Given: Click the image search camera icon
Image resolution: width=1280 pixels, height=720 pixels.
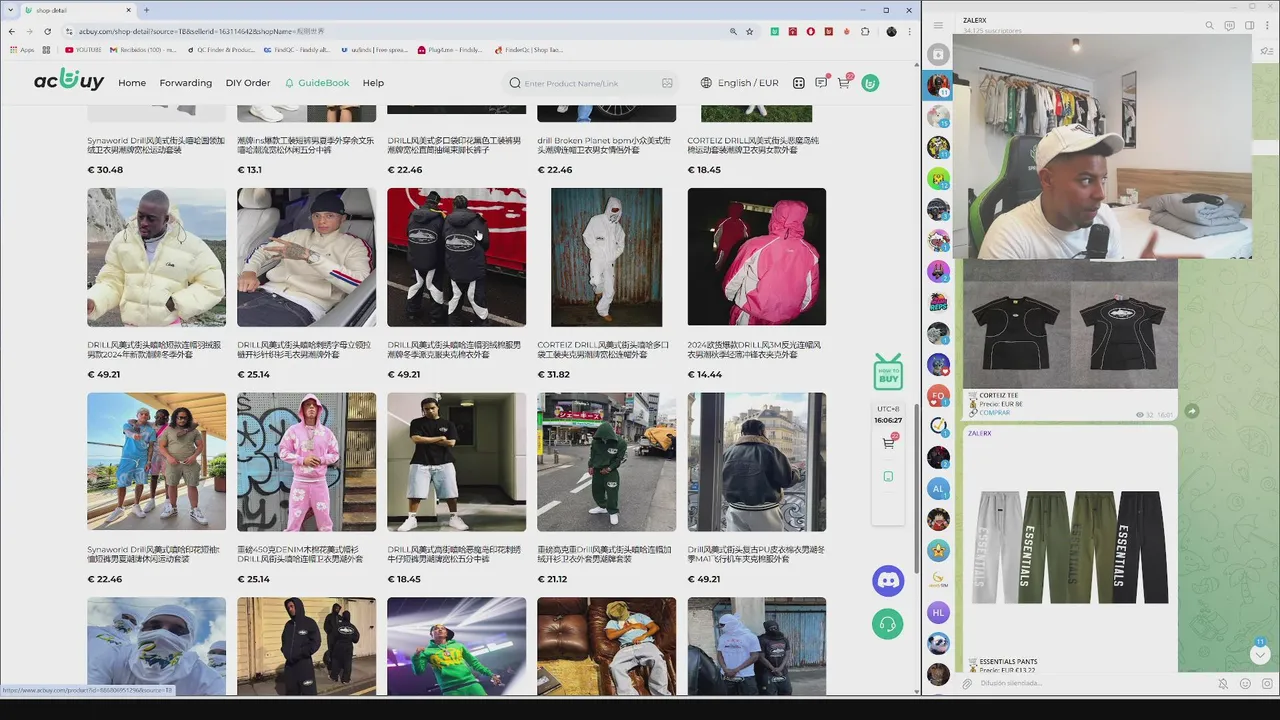Looking at the screenshot, I should pos(667,83).
